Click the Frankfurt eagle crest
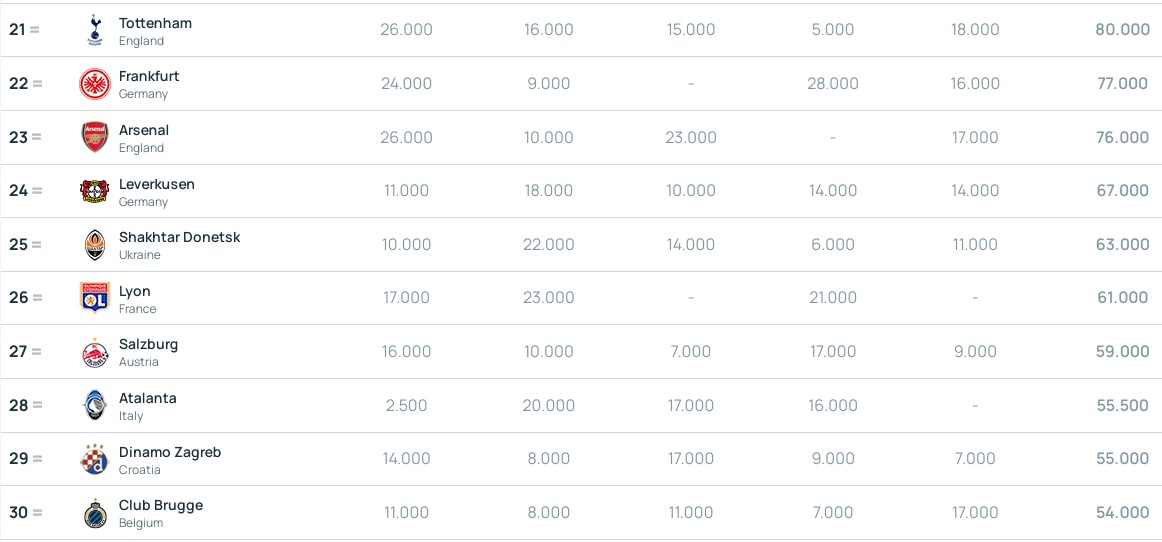 [x=95, y=84]
